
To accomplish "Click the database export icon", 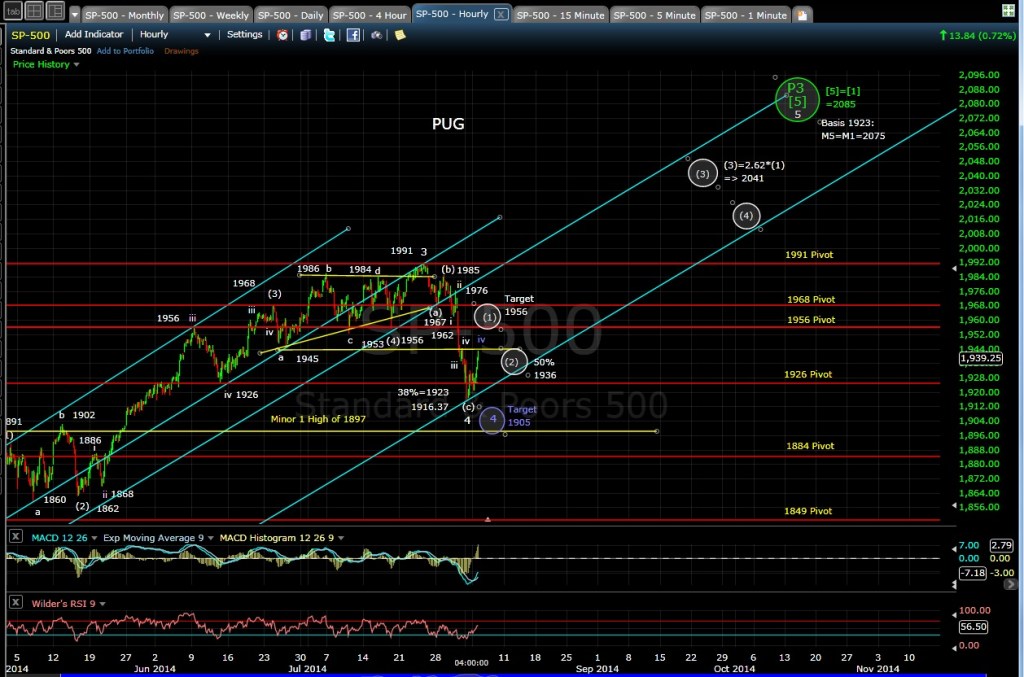I will (305, 35).
